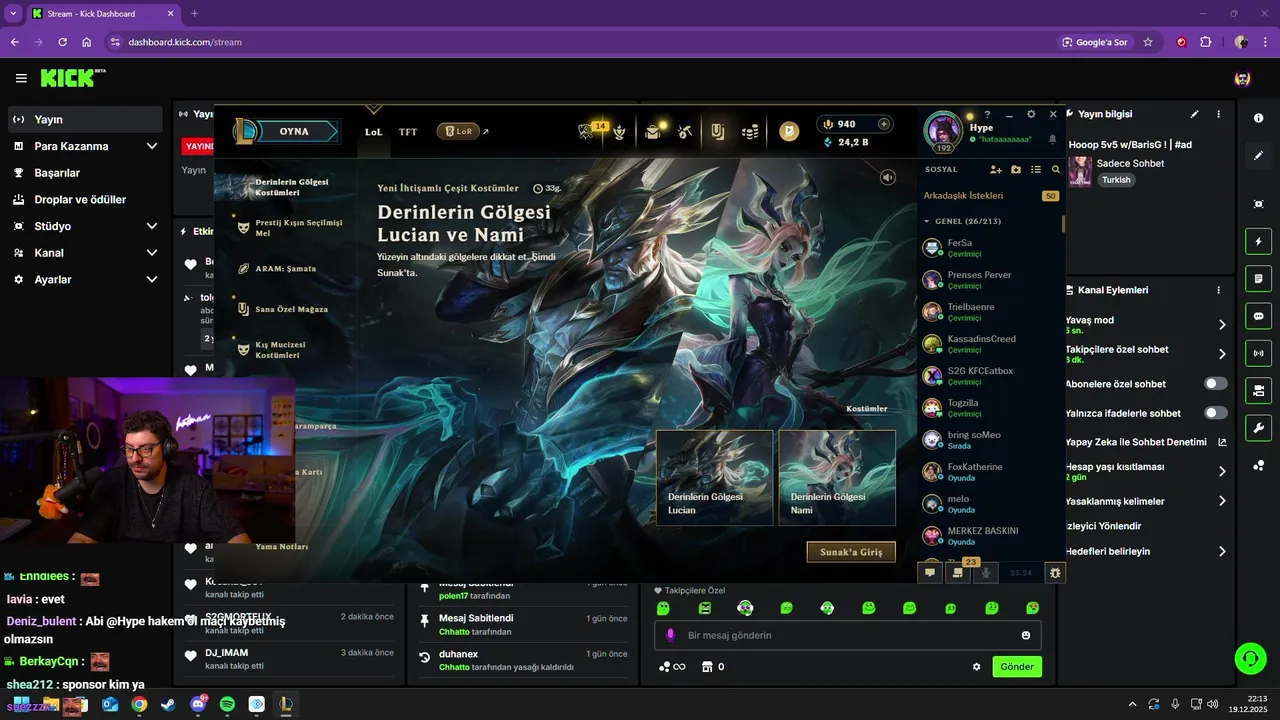
Task: Click Sunak'a Giriş button
Action: [851, 552]
